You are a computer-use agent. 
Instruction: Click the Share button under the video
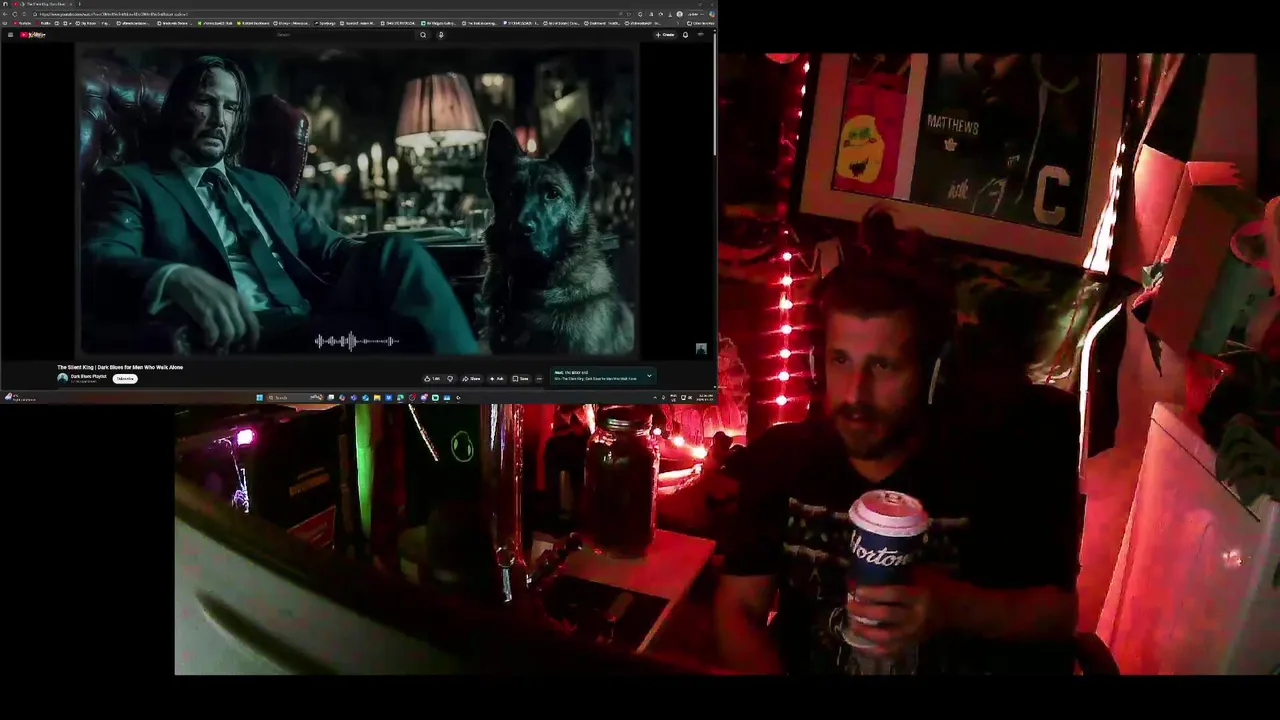471,379
